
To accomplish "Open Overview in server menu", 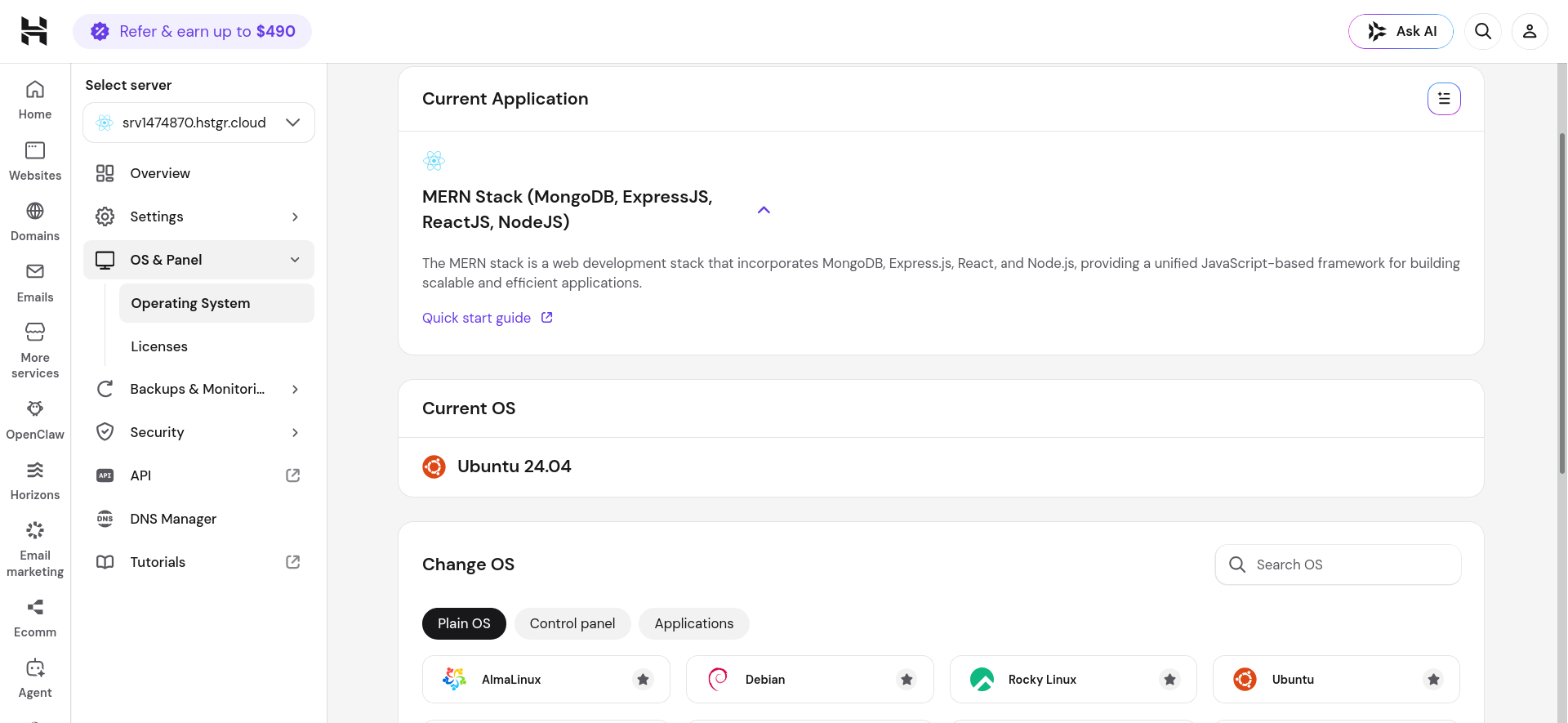I will [x=198, y=173].
